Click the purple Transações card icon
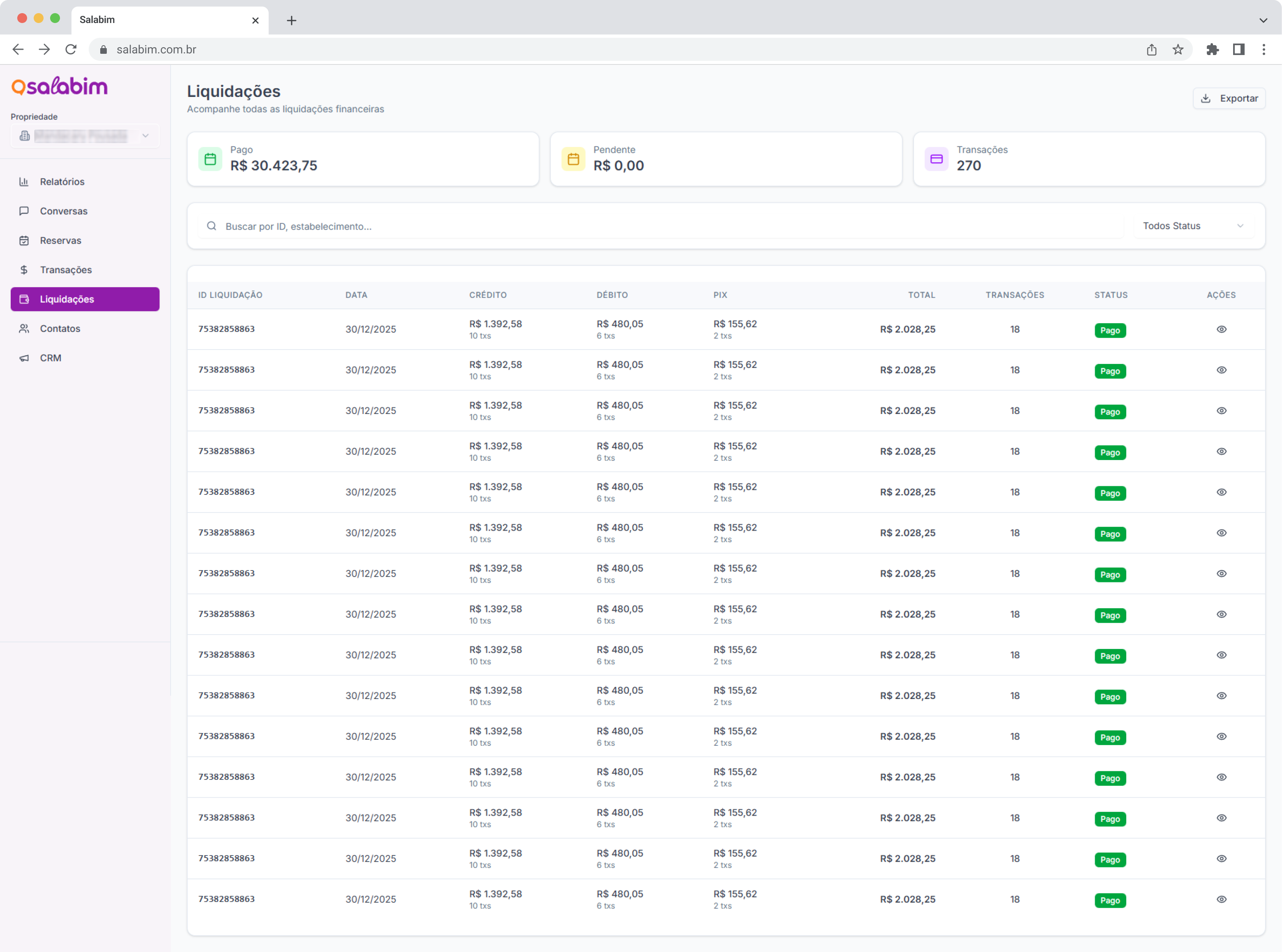Image resolution: width=1282 pixels, height=952 pixels. pyautogui.click(x=936, y=159)
